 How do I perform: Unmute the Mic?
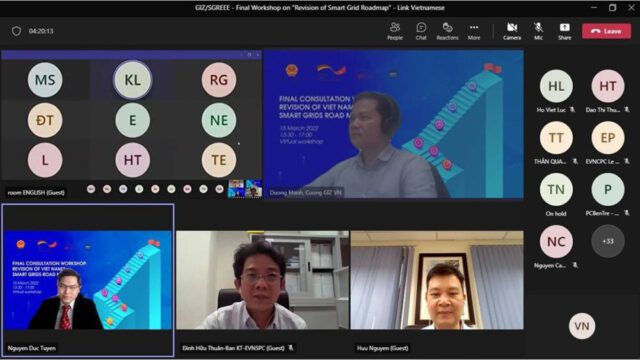[x=538, y=31]
